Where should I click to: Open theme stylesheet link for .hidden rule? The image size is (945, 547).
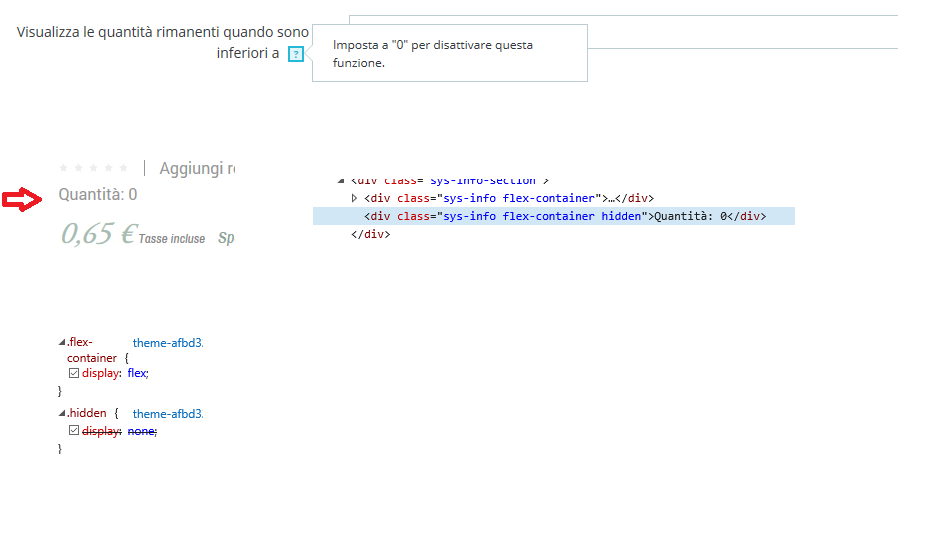pos(167,413)
